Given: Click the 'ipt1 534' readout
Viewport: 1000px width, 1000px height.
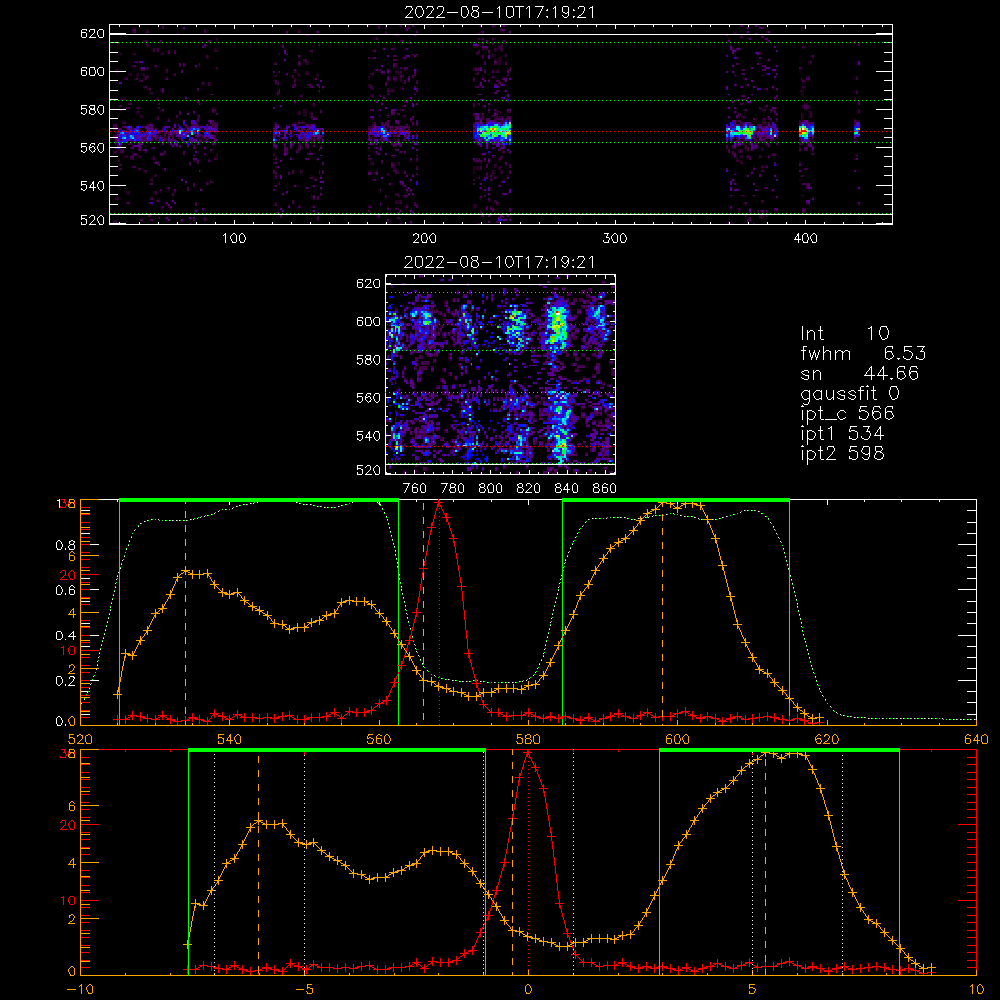Looking at the screenshot, I should (842, 433).
